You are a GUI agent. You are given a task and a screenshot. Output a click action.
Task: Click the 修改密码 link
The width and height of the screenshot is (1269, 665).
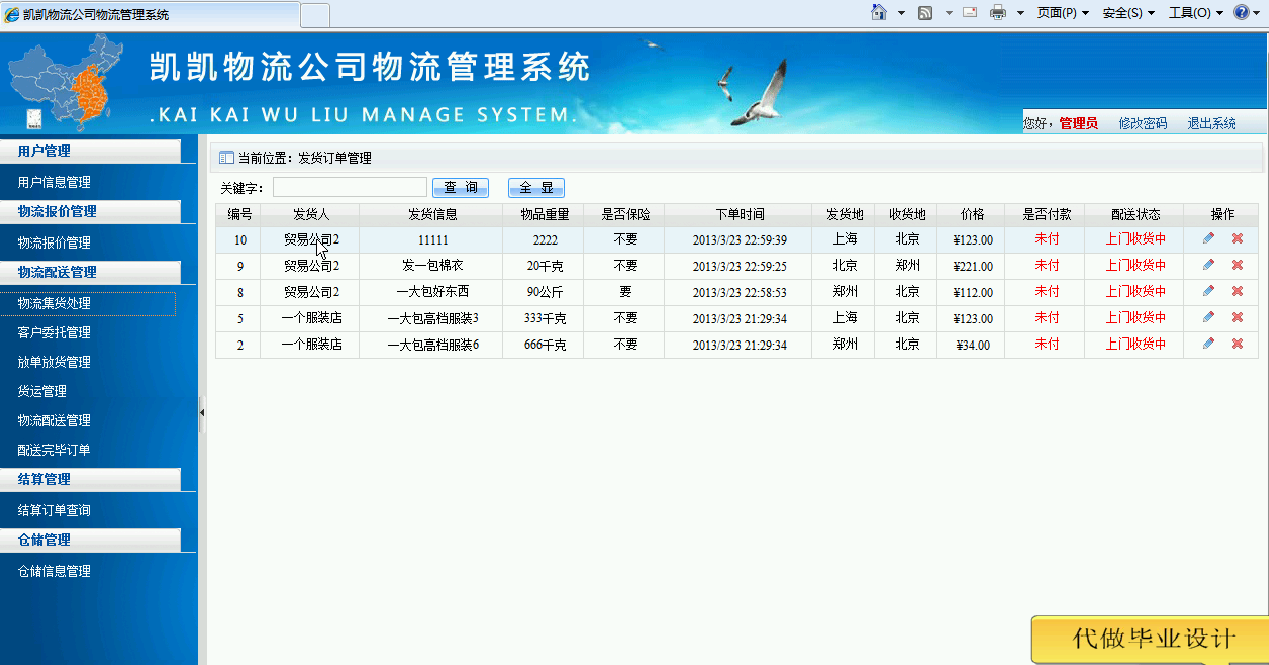pos(1143,123)
